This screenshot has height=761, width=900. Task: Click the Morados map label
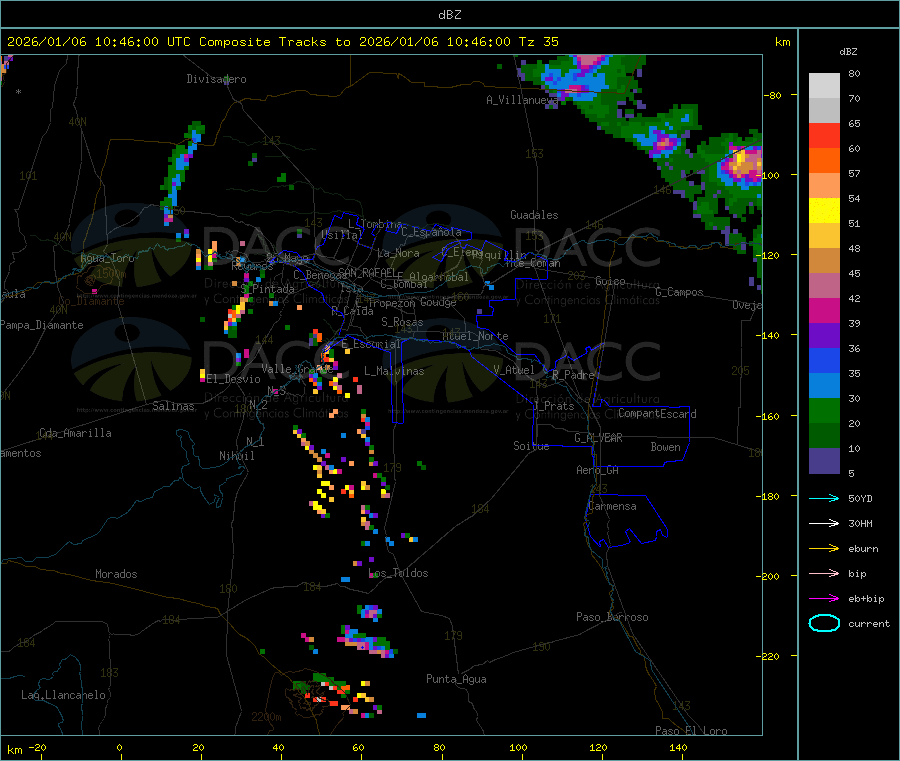point(116,574)
